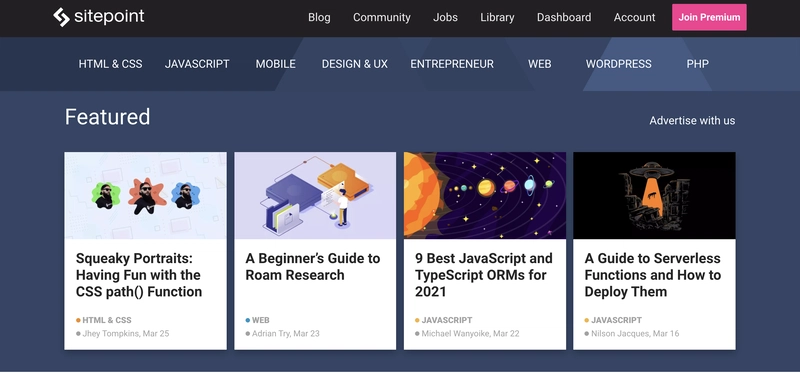This screenshot has height=373, width=800.
Task: Click JAVASCRIPT tag on ORMs card
Action: tap(447, 320)
